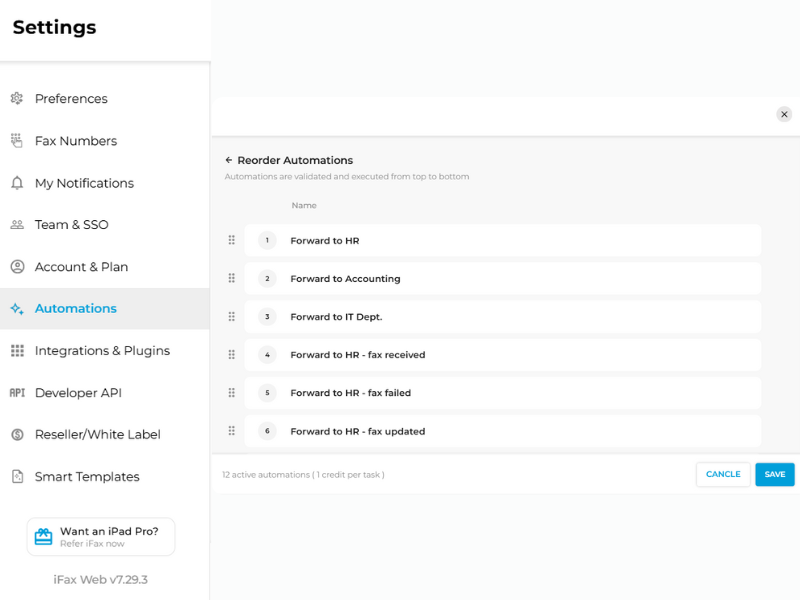Click the Preferences gear icon
The image size is (800, 600).
coord(16,98)
